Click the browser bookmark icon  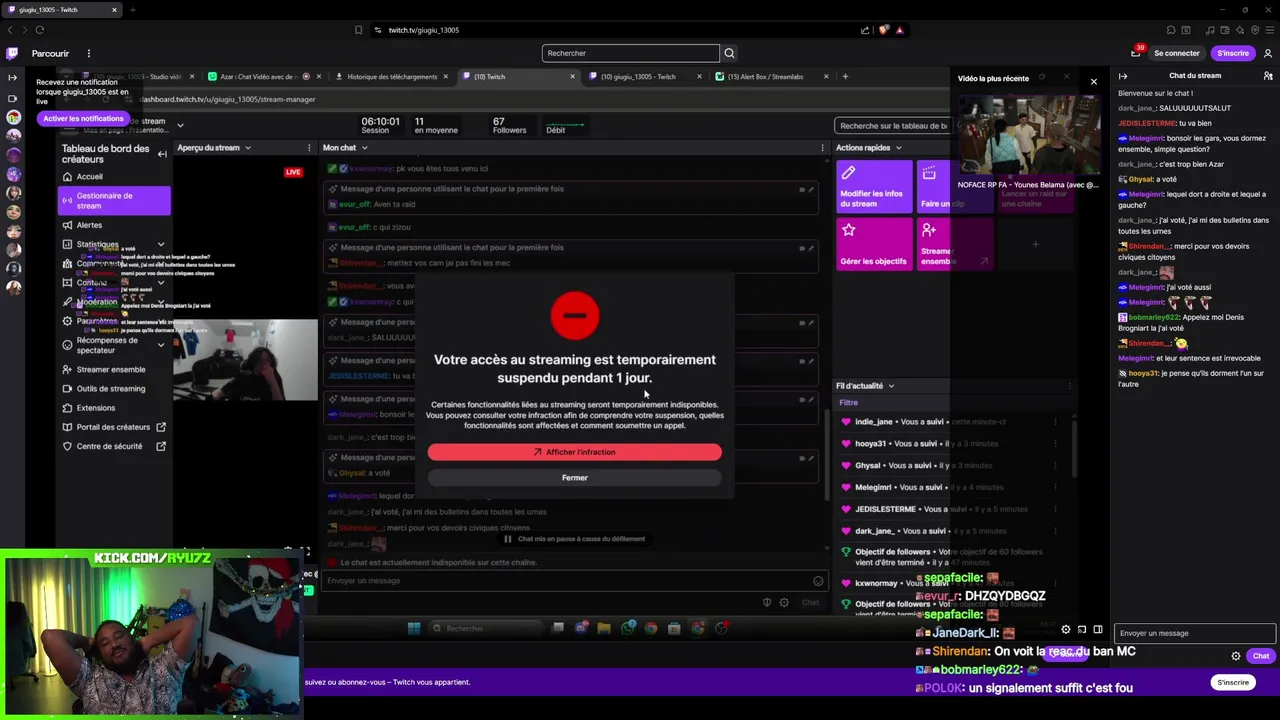pos(359,30)
